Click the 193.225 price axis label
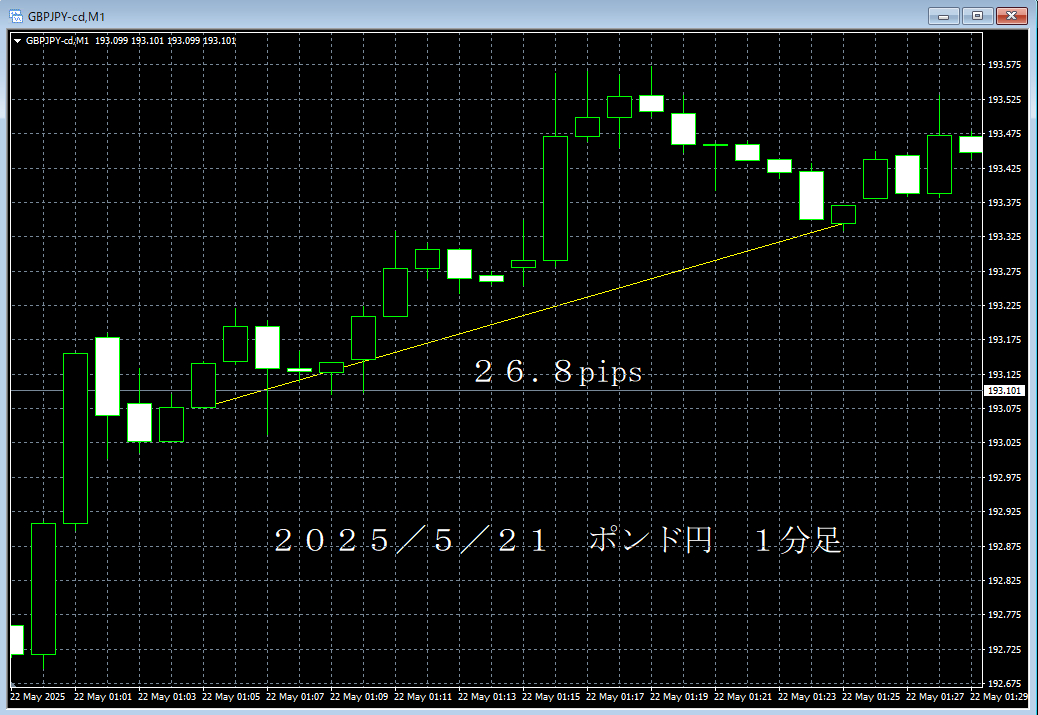 click(1004, 305)
